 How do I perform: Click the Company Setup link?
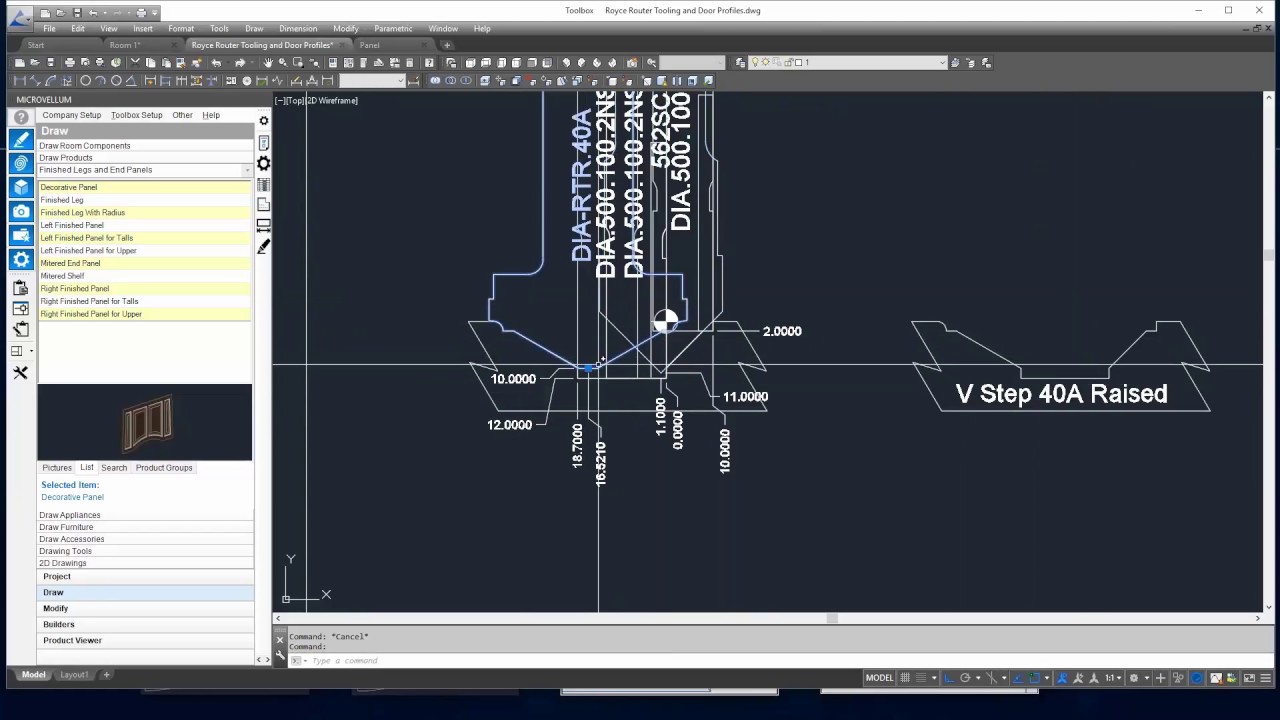(72, 115)
